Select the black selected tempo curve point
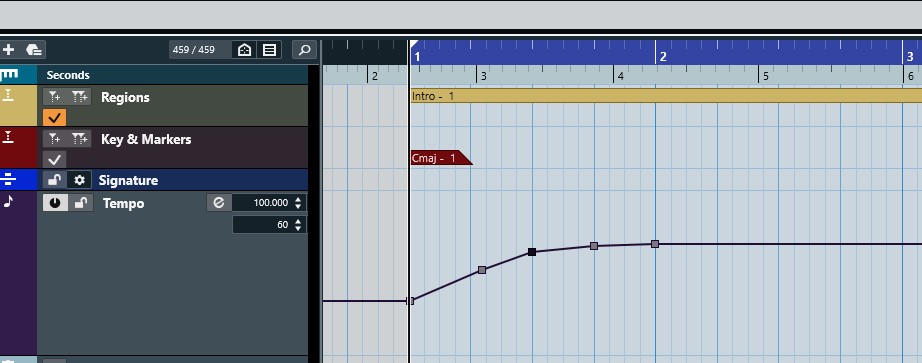The image size is (922, 363). click(x=532, y=252)
